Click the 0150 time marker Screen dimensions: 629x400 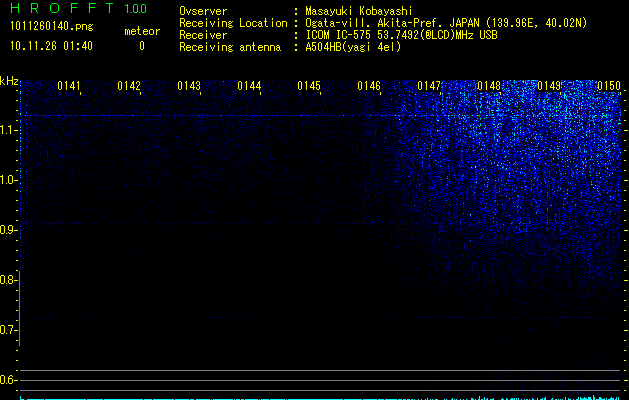609,86
